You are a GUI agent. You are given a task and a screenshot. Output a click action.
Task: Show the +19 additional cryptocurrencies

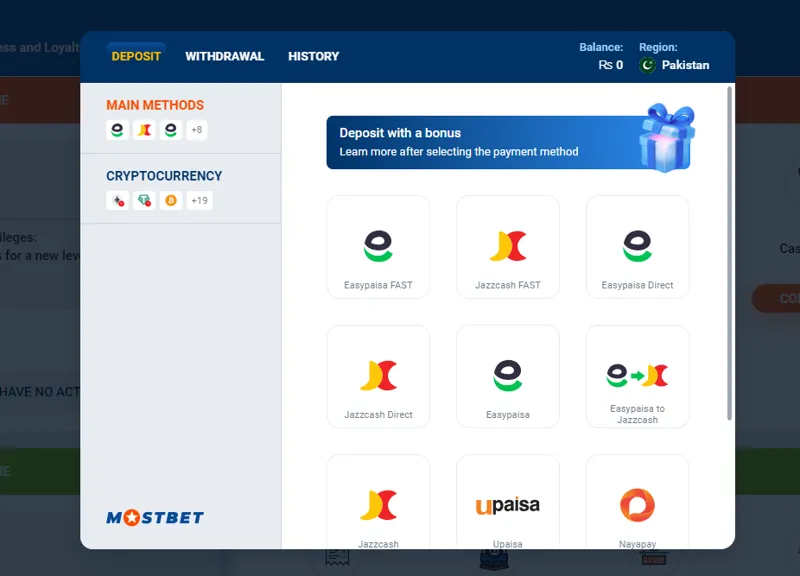point(198,200)
